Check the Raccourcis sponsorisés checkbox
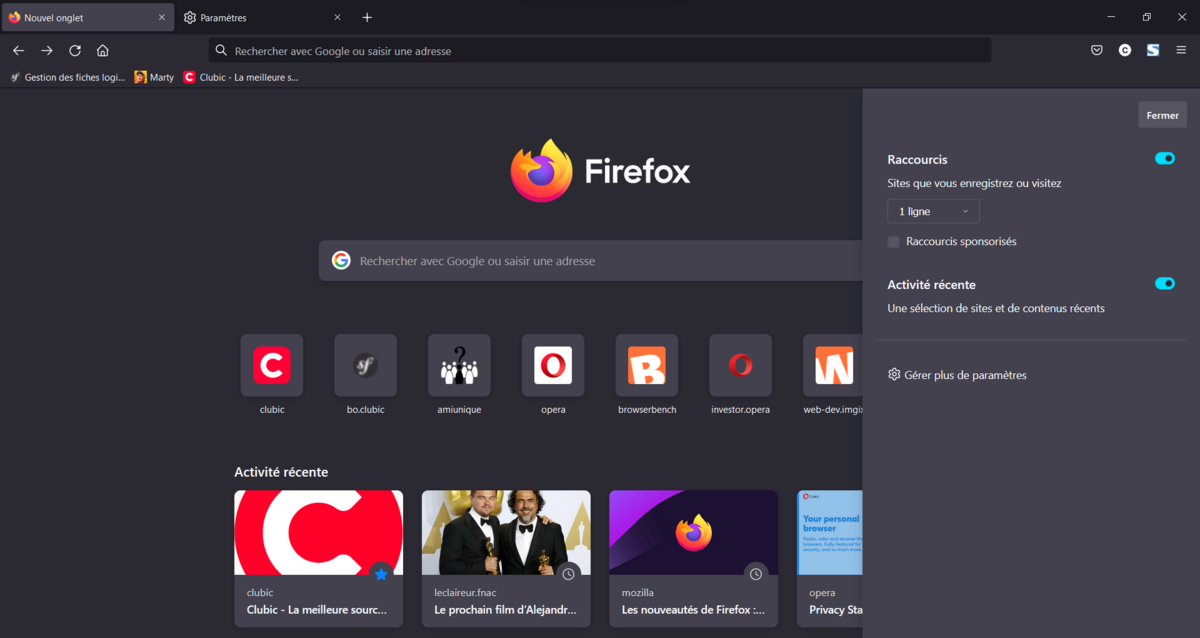The image size is (1200, 638). coord(894,242)
